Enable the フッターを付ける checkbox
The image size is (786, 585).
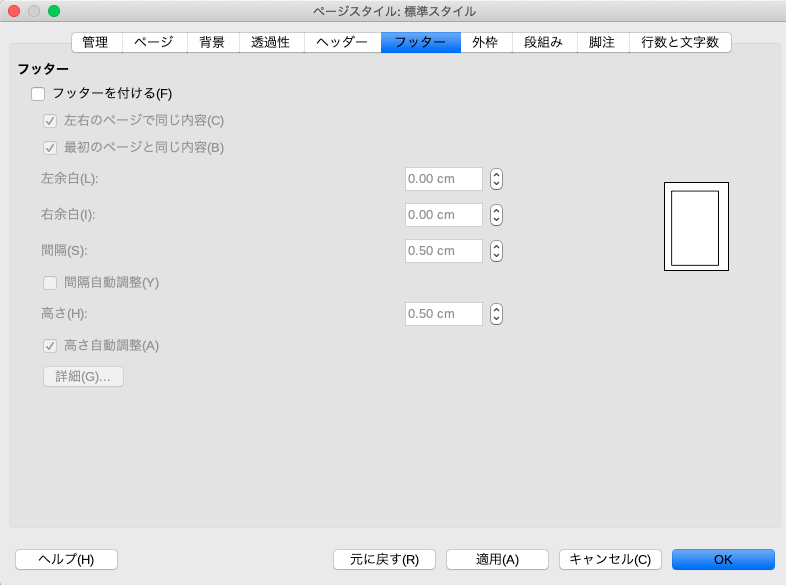coord(38,94)
